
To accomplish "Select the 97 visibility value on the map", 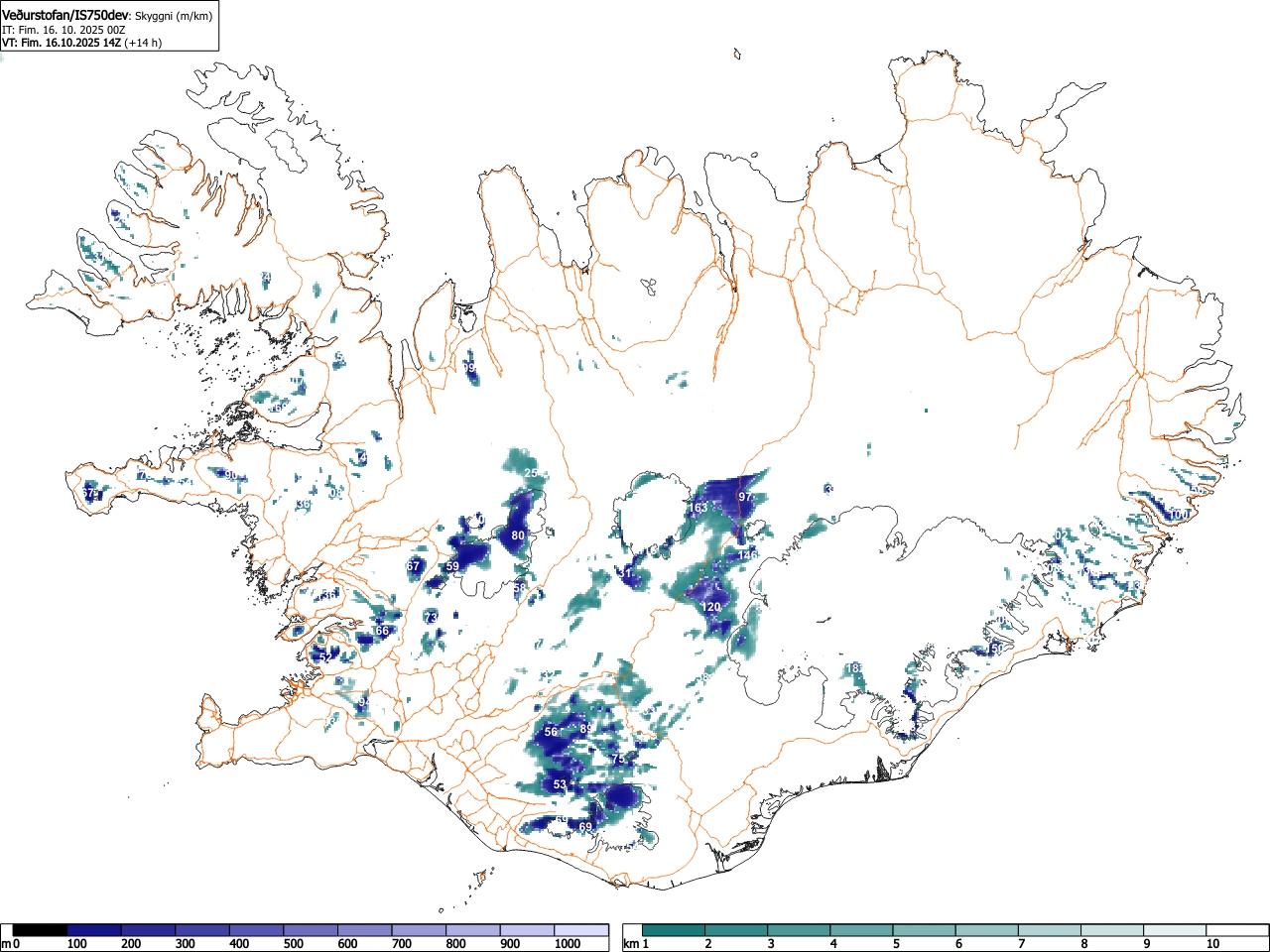I will coord(745,496).
